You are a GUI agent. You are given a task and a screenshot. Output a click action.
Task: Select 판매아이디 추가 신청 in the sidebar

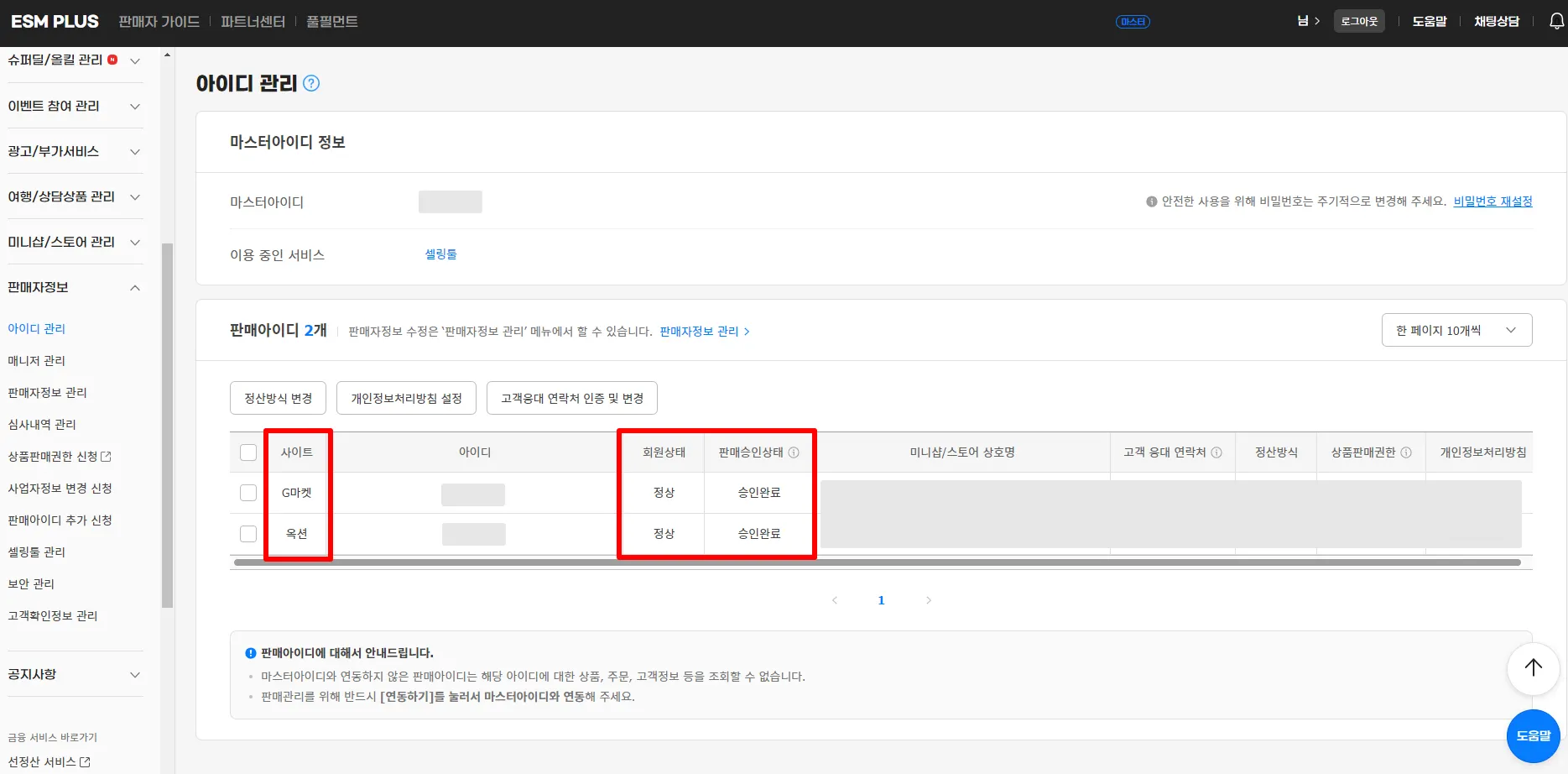(x=60, y=520)
